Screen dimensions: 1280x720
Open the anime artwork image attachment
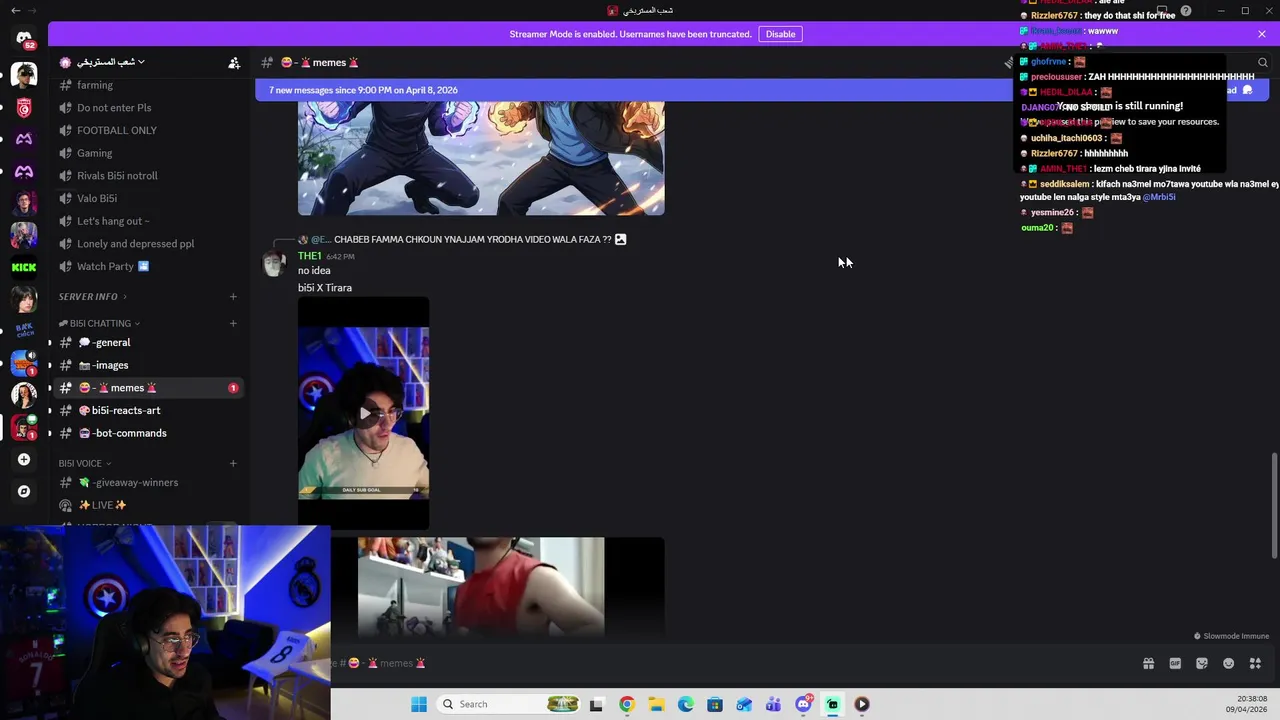point(481,158)
